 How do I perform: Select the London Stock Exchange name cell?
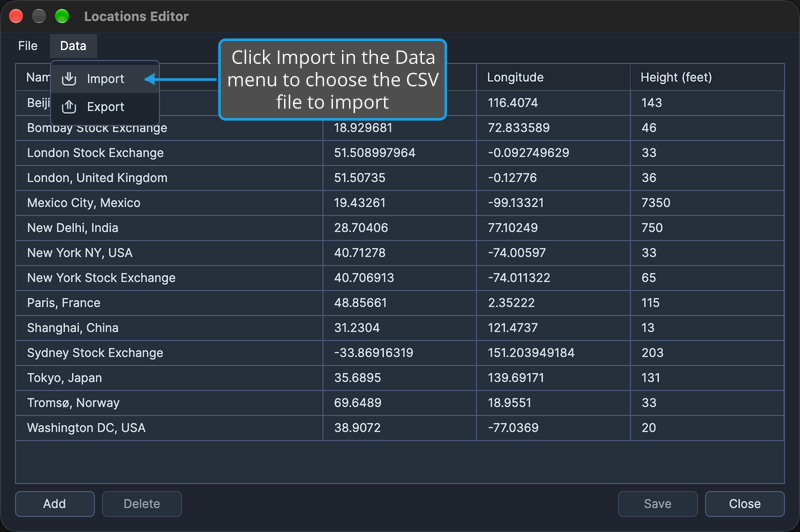(169, 153)
